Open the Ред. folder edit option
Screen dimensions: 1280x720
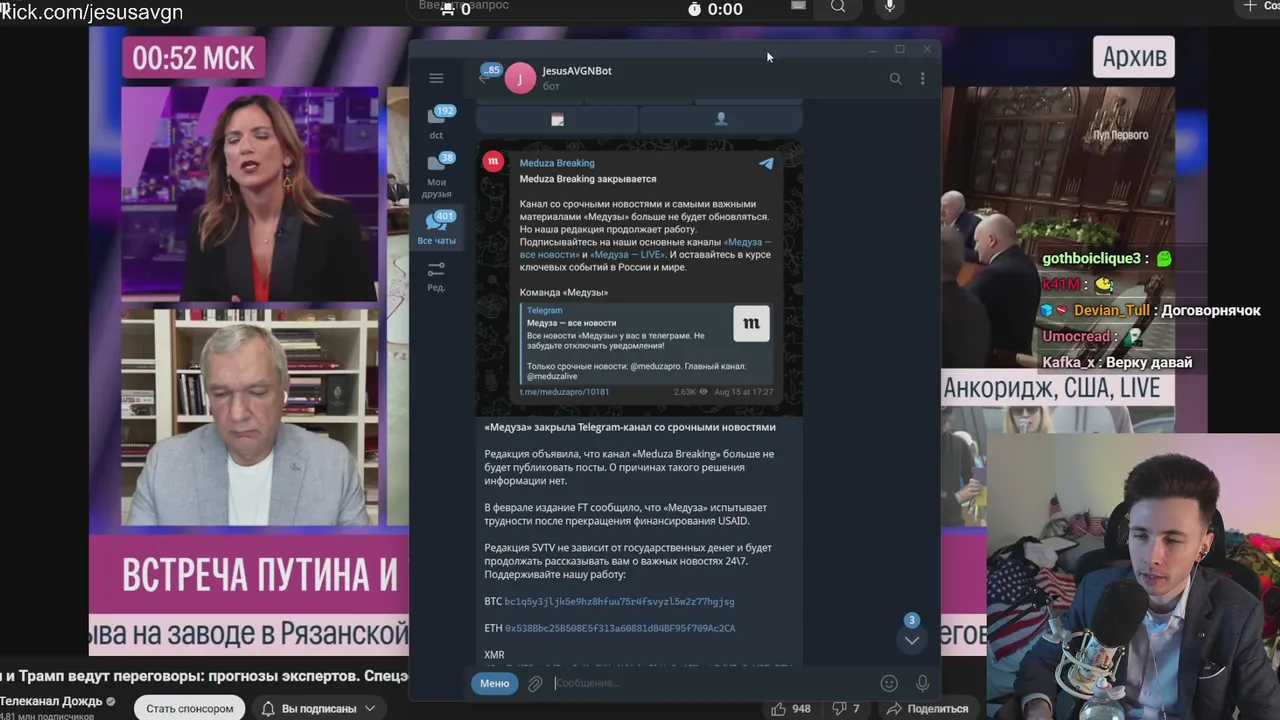(436, 277)
